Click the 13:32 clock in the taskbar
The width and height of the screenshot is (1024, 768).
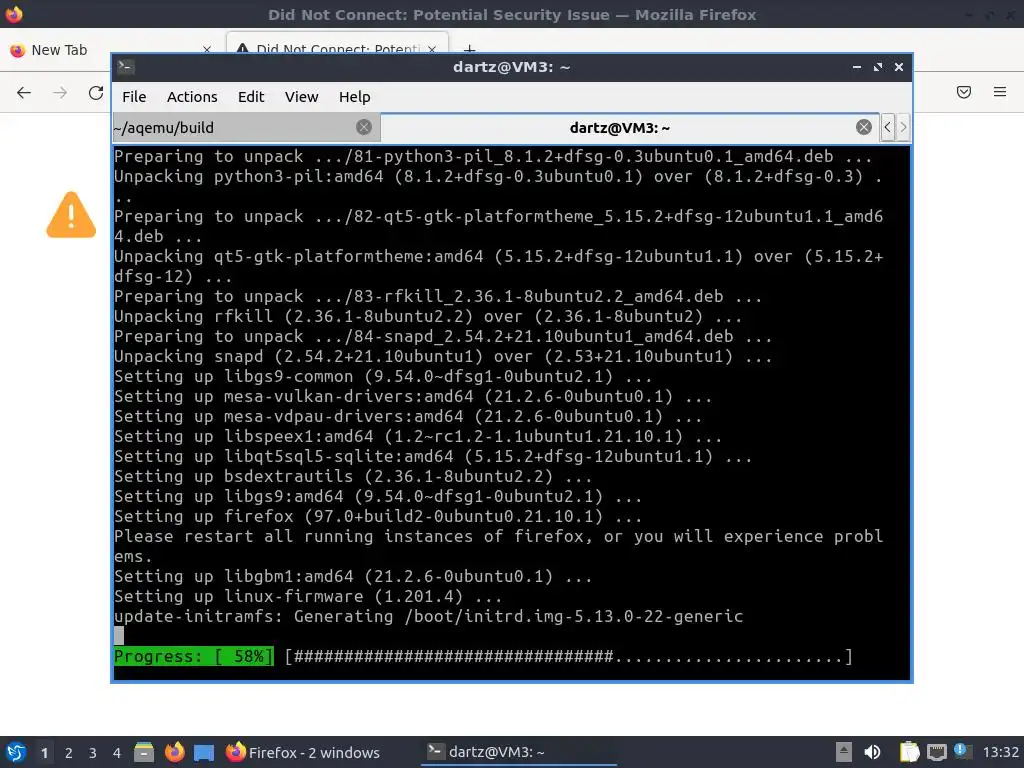point(1000,752)
